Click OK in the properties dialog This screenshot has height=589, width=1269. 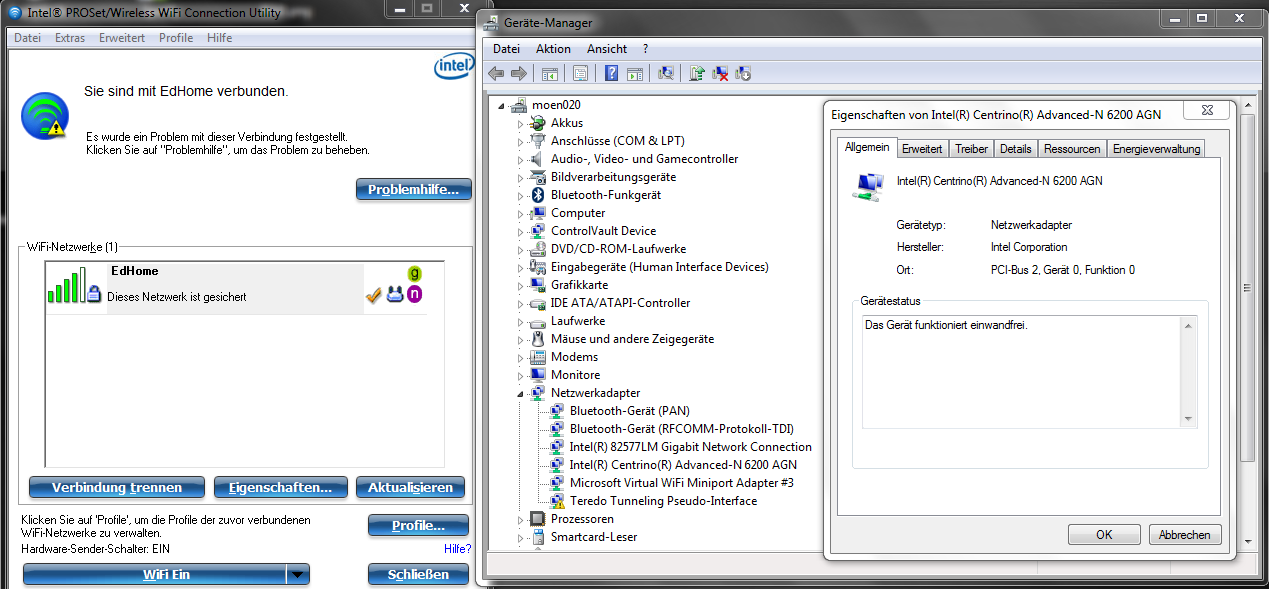pyautogui.click(x=1104, y=535)
